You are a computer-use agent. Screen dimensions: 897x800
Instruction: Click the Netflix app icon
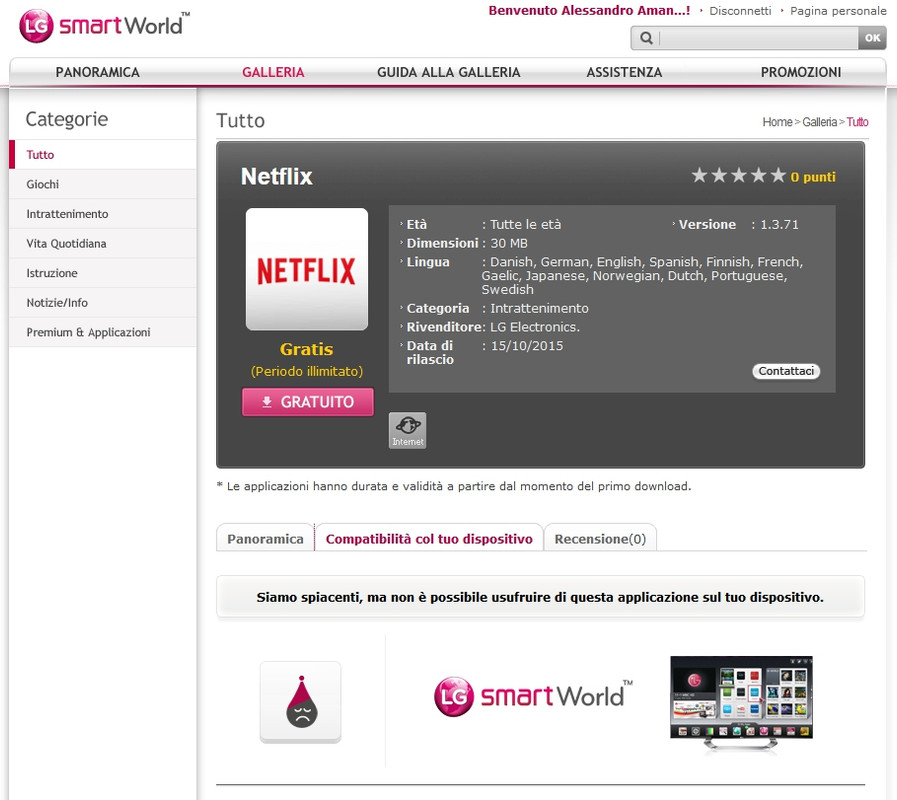pyautogui.click(x=307, y=269)
